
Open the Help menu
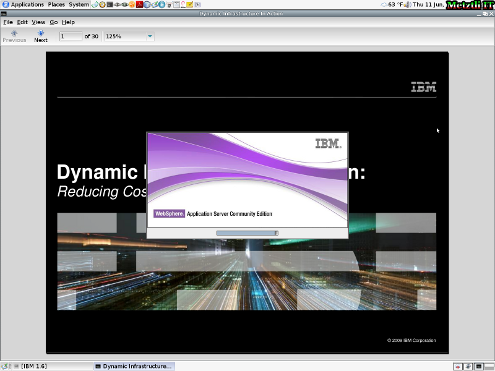coord(68,22)
